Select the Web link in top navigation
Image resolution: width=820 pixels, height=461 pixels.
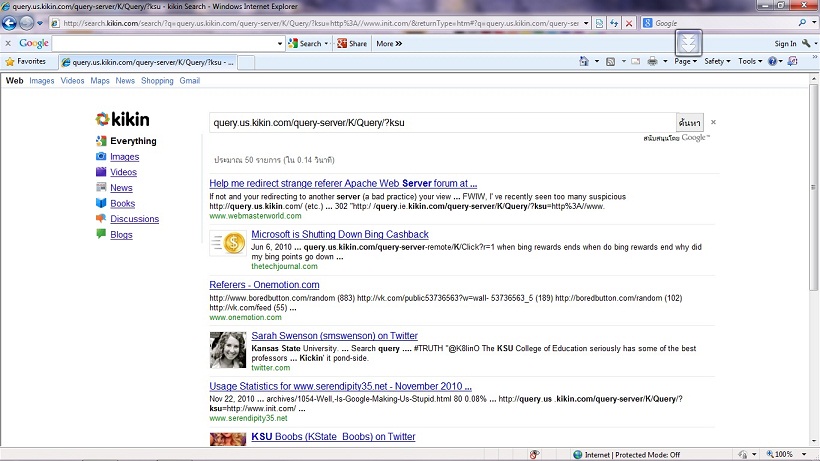click(x=14, y=80)
